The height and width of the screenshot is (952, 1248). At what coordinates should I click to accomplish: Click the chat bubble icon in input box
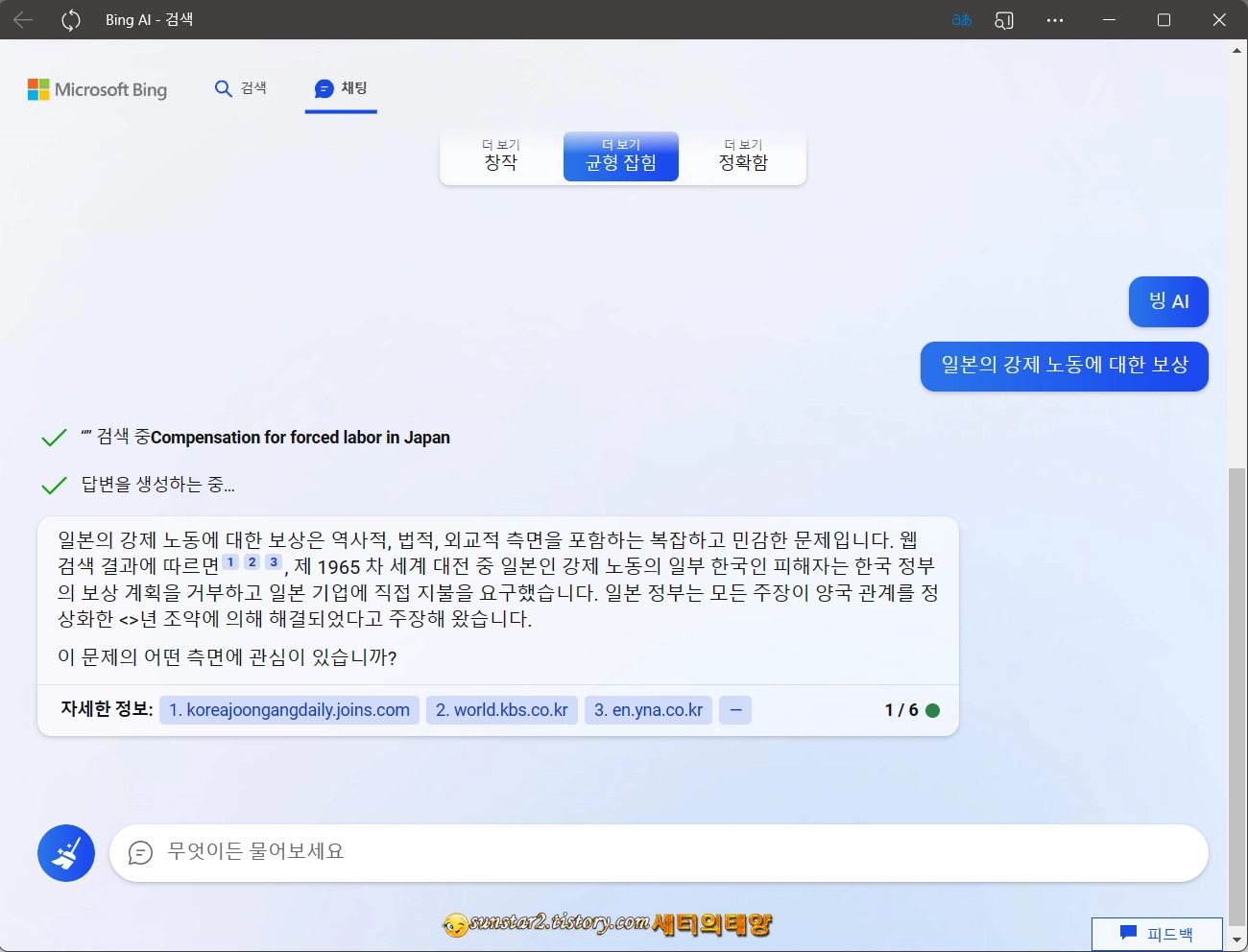tap(140, 852)
